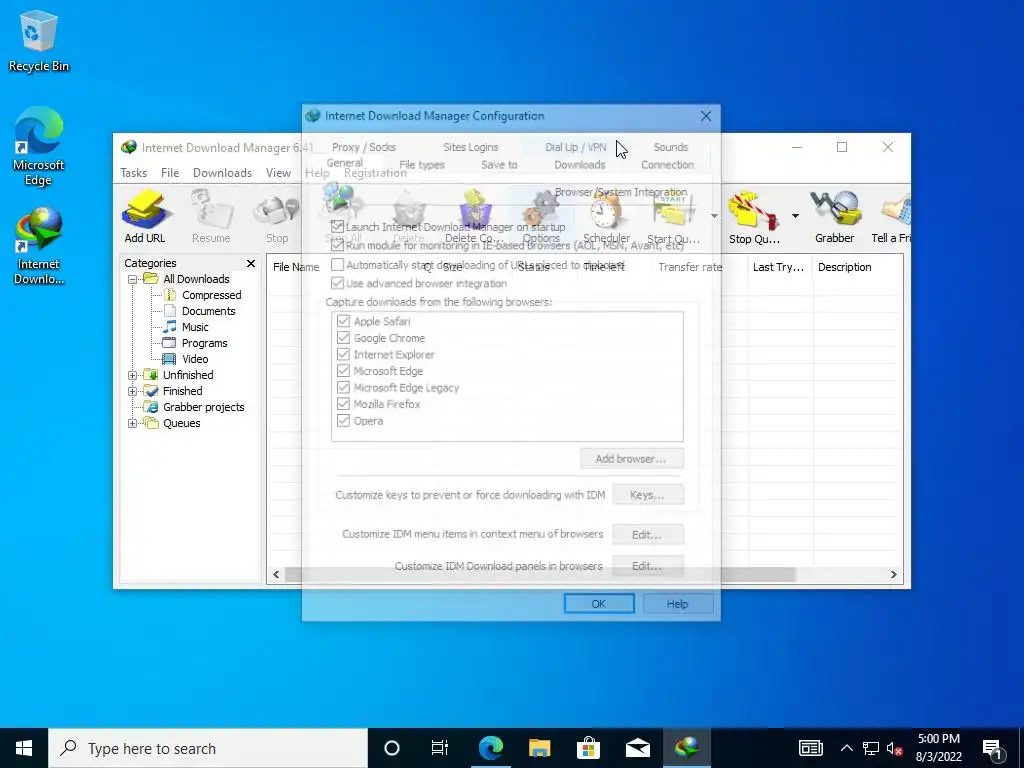
Task: Click OK in the configuration dialog
Action: coord(599,603)
